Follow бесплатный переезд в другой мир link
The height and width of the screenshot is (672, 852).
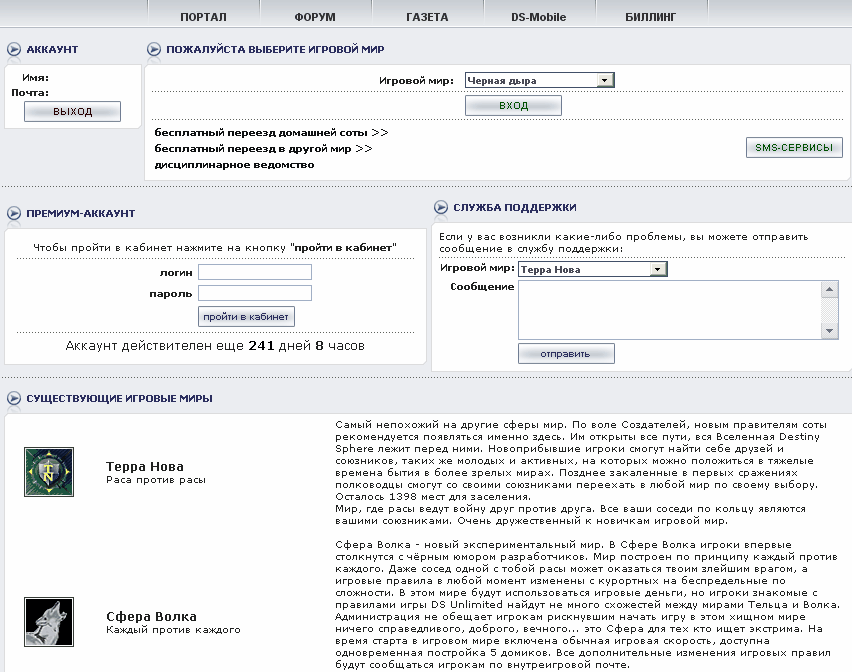point(263,148)
